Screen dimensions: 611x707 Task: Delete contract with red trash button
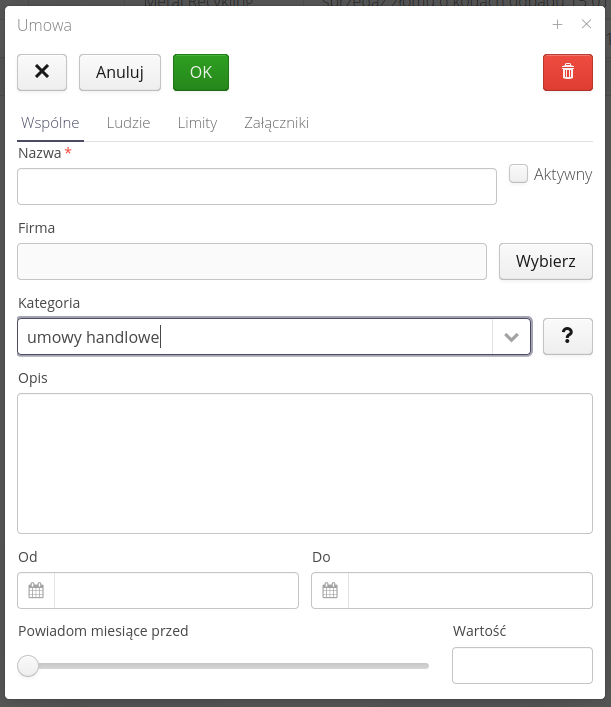[567, 72]
